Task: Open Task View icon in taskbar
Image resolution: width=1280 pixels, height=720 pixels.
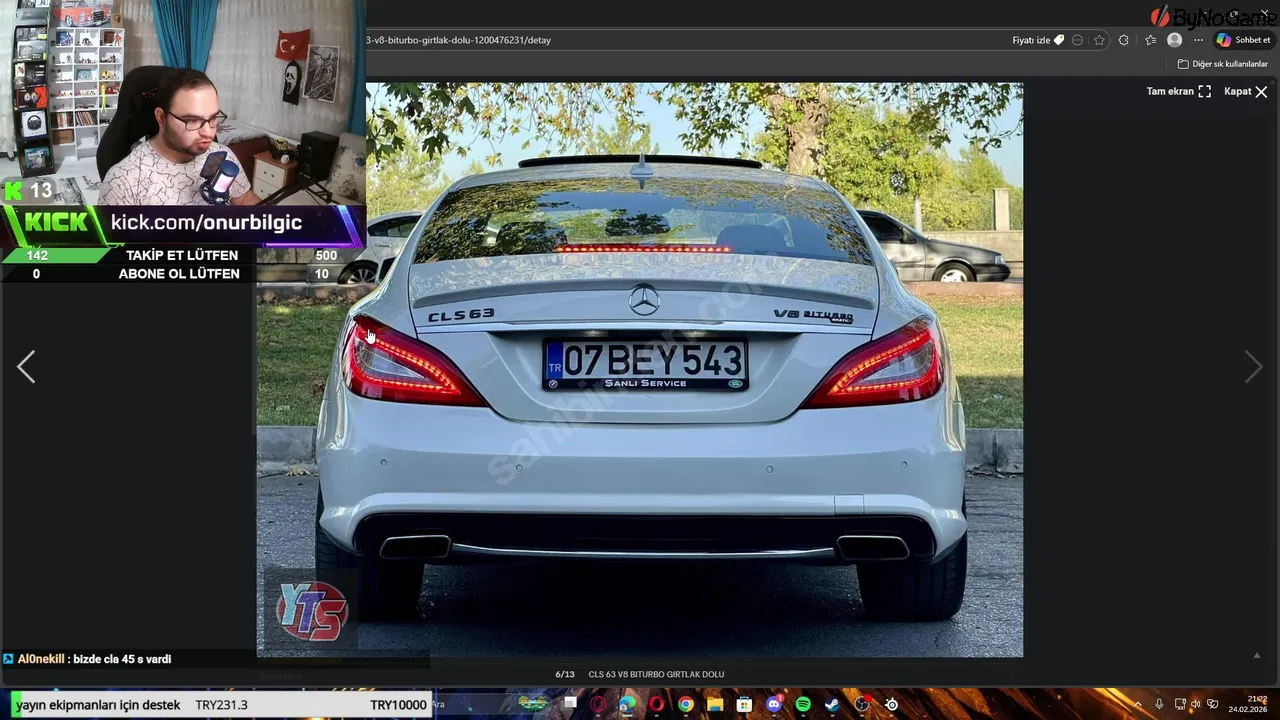Action: point(570,703)
